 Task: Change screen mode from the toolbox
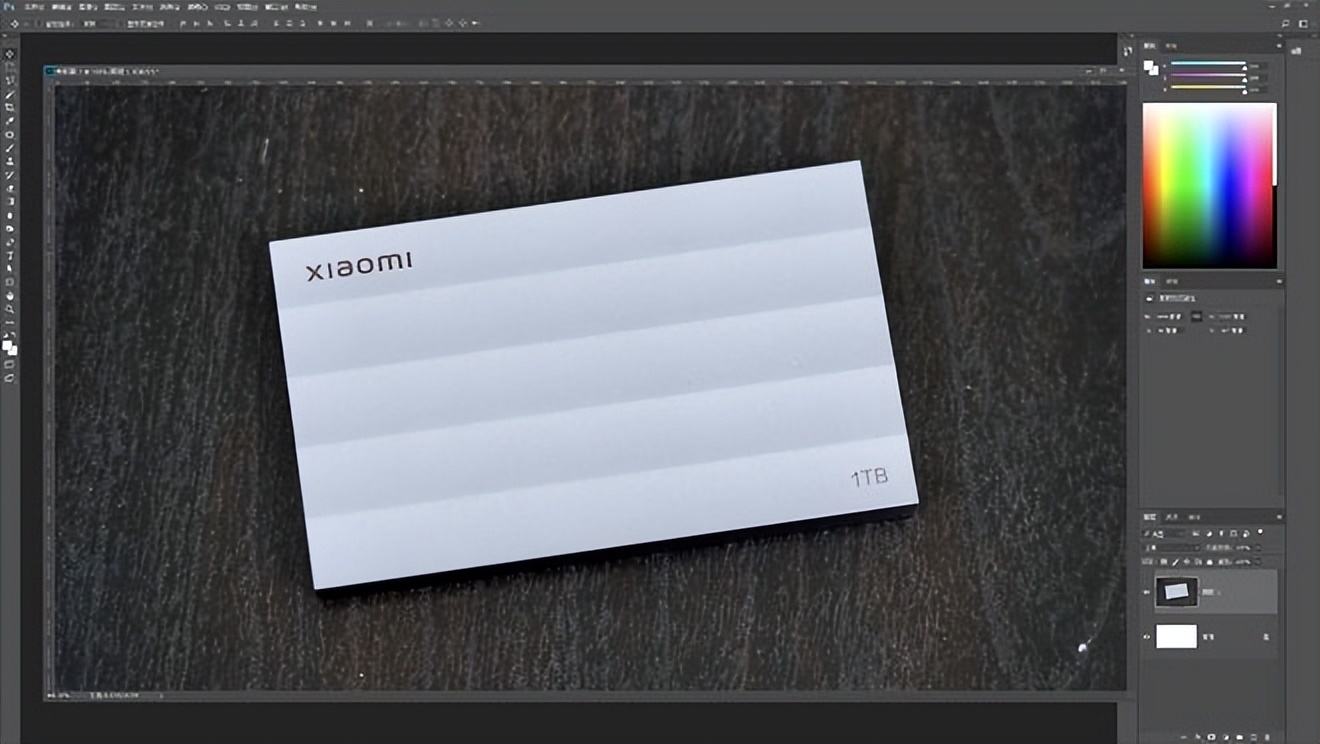pyautogui.click(x=10, y=378)
